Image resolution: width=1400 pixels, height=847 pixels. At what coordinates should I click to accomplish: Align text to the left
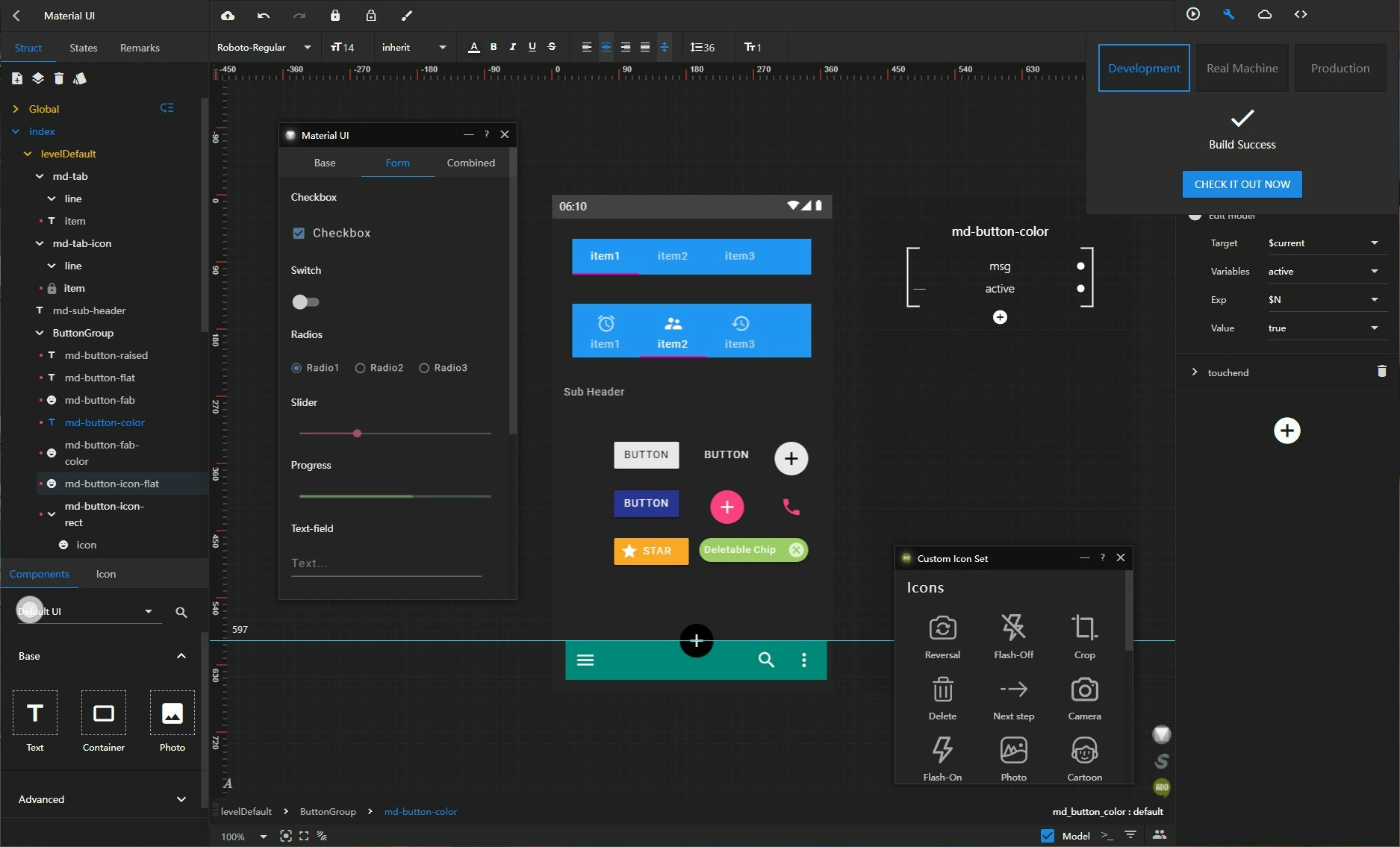(587, 47)
